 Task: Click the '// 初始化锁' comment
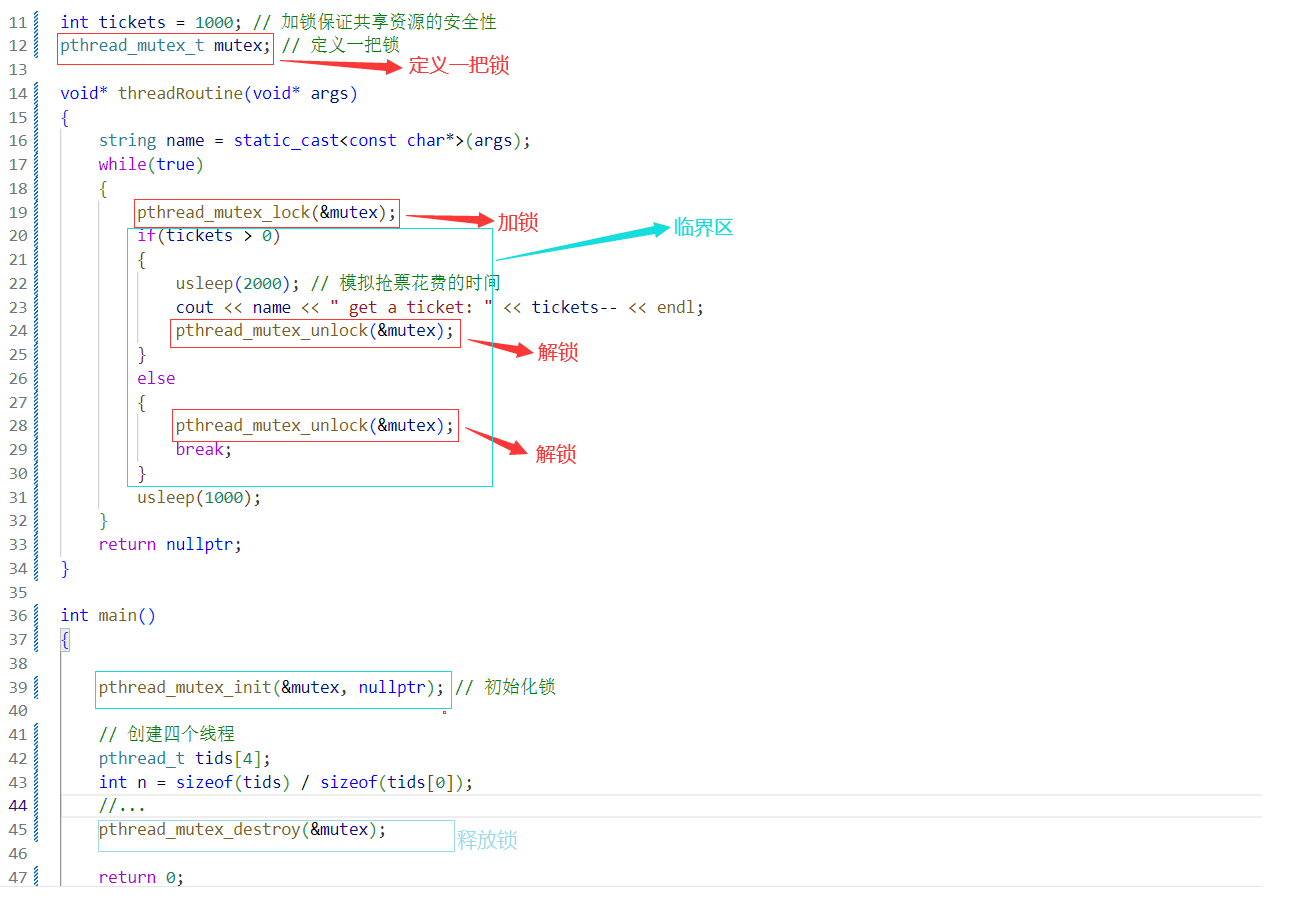(505, 687)
